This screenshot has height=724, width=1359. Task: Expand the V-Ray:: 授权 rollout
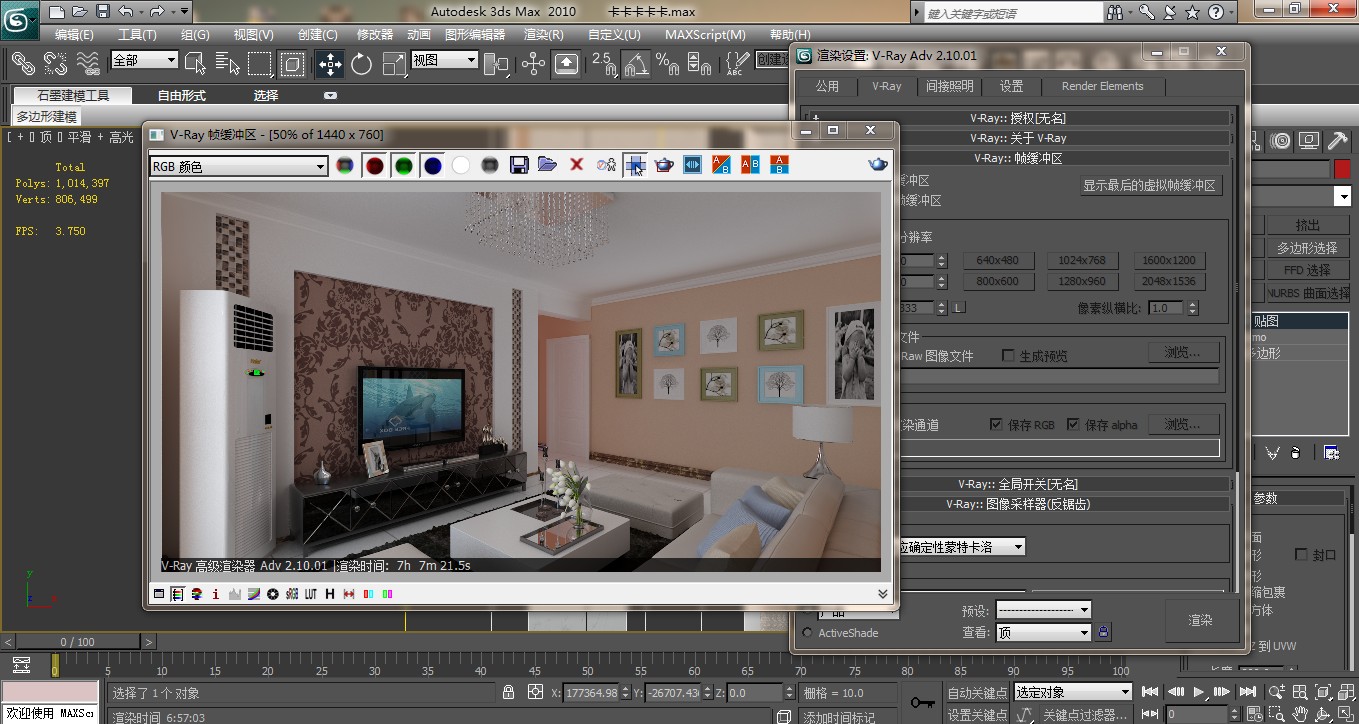1018,118
